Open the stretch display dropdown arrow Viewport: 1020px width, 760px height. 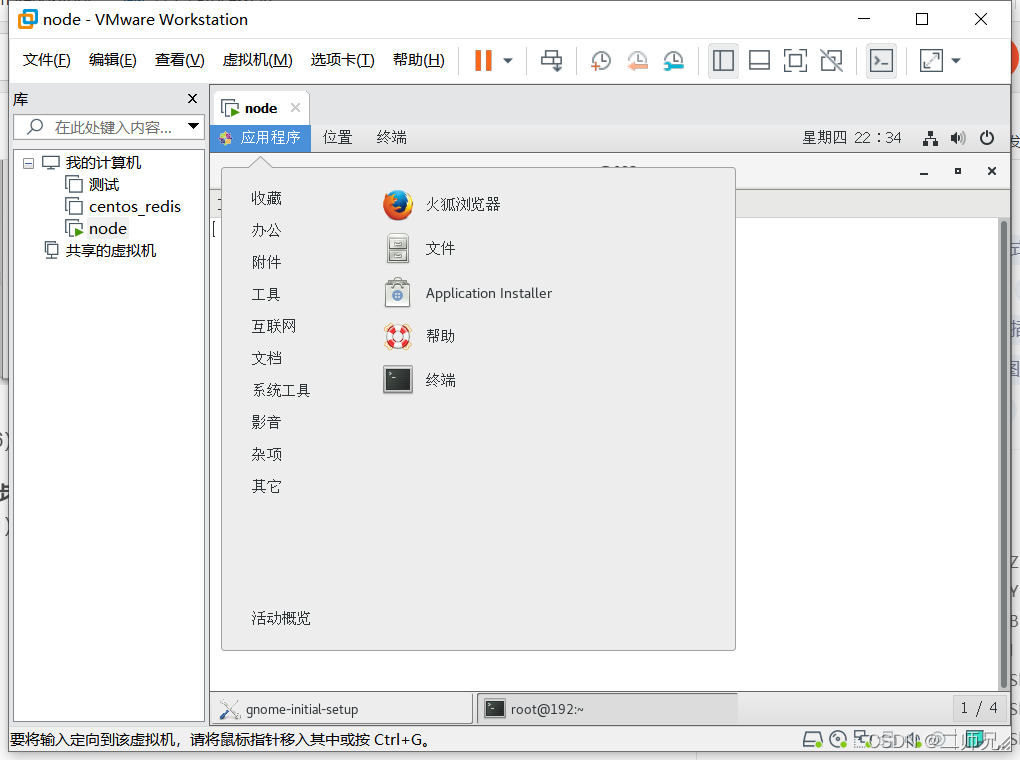click(956, 61)
